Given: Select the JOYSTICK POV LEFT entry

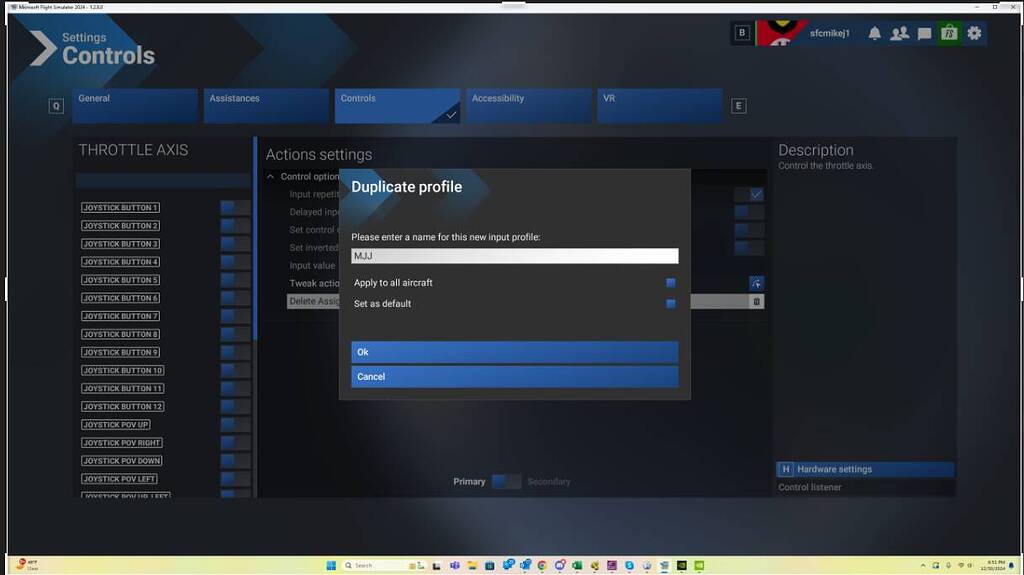Looking at the screenshot, I should click(119, 479).
